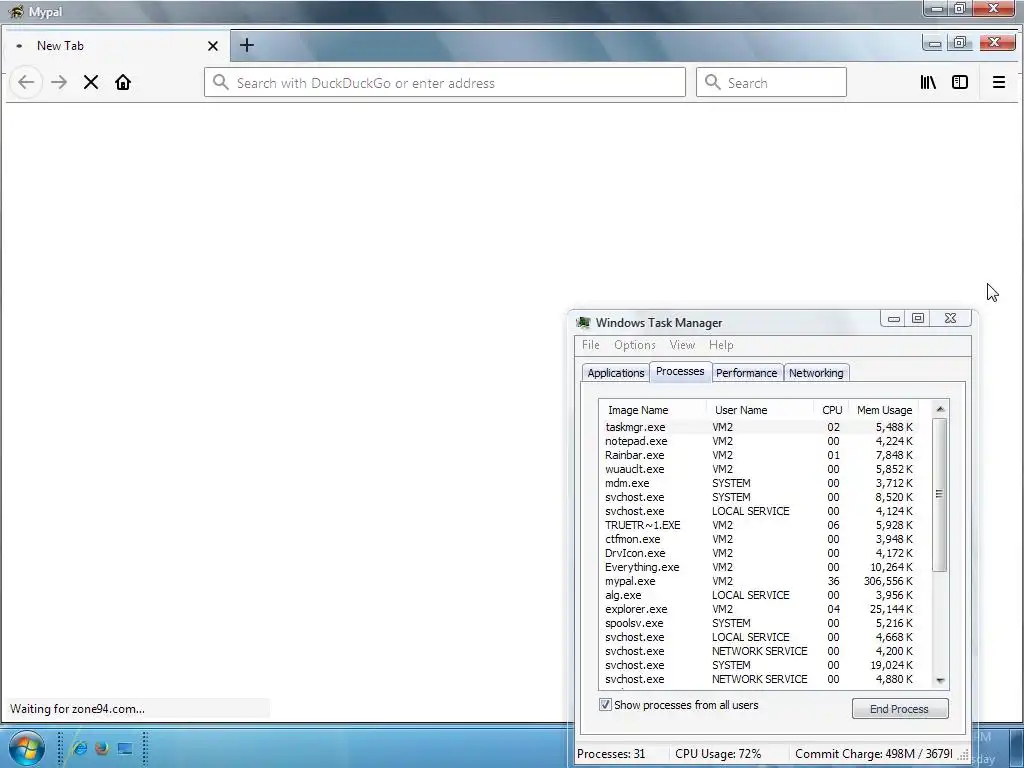This screenshot has height=768, width=1024.
Task: Click the browser Forward arrow button
Action: point(59,82)
